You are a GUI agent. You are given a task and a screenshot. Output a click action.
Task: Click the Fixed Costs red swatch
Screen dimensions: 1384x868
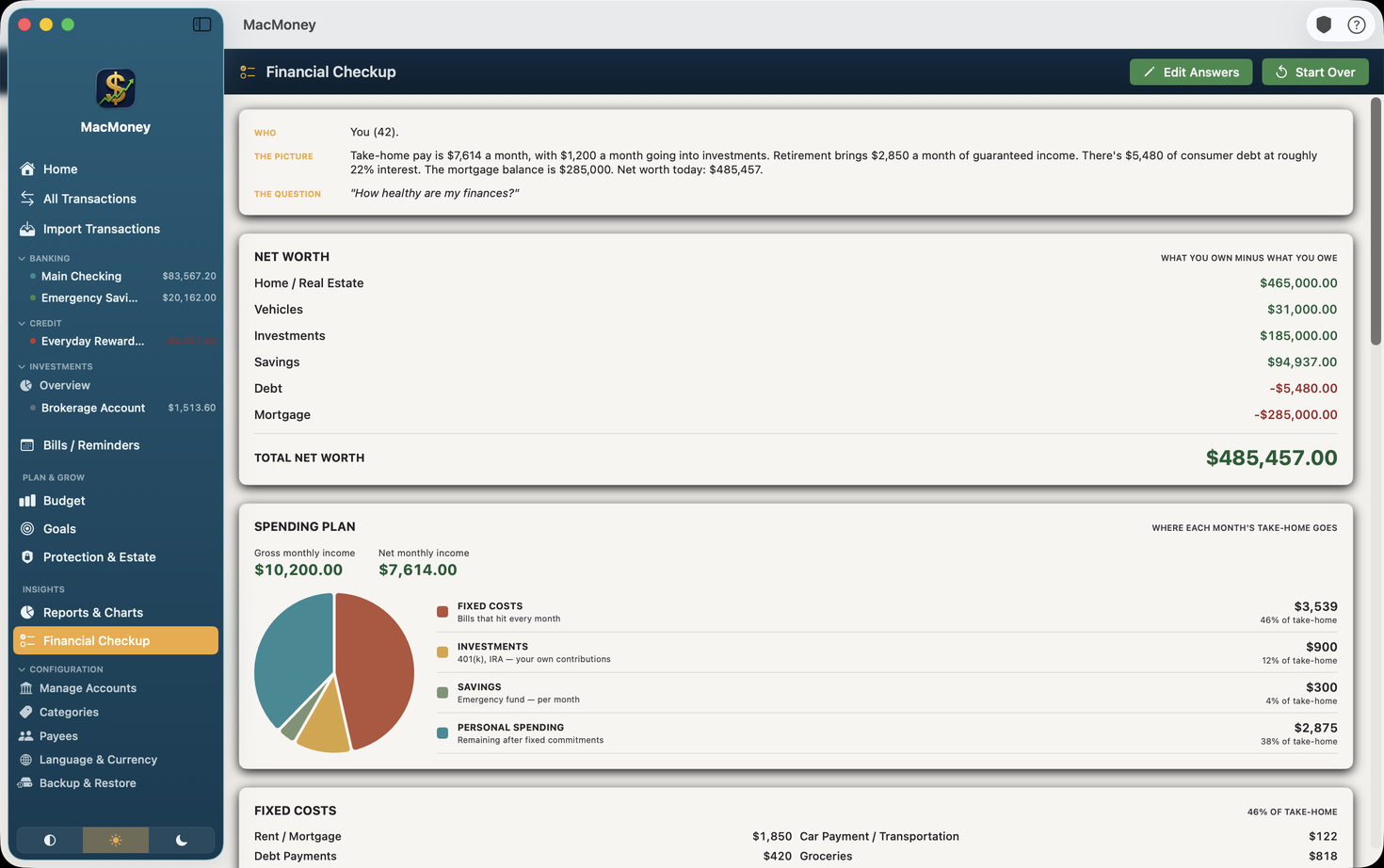443,612
